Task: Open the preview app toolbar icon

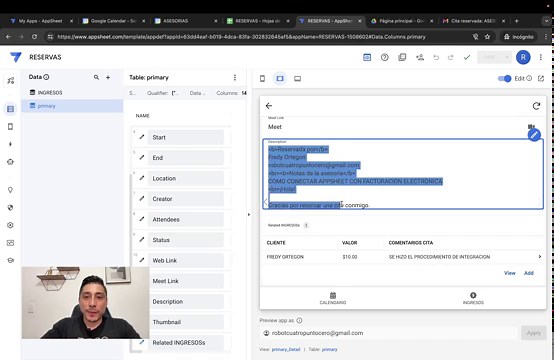Action: pos(367,57)
